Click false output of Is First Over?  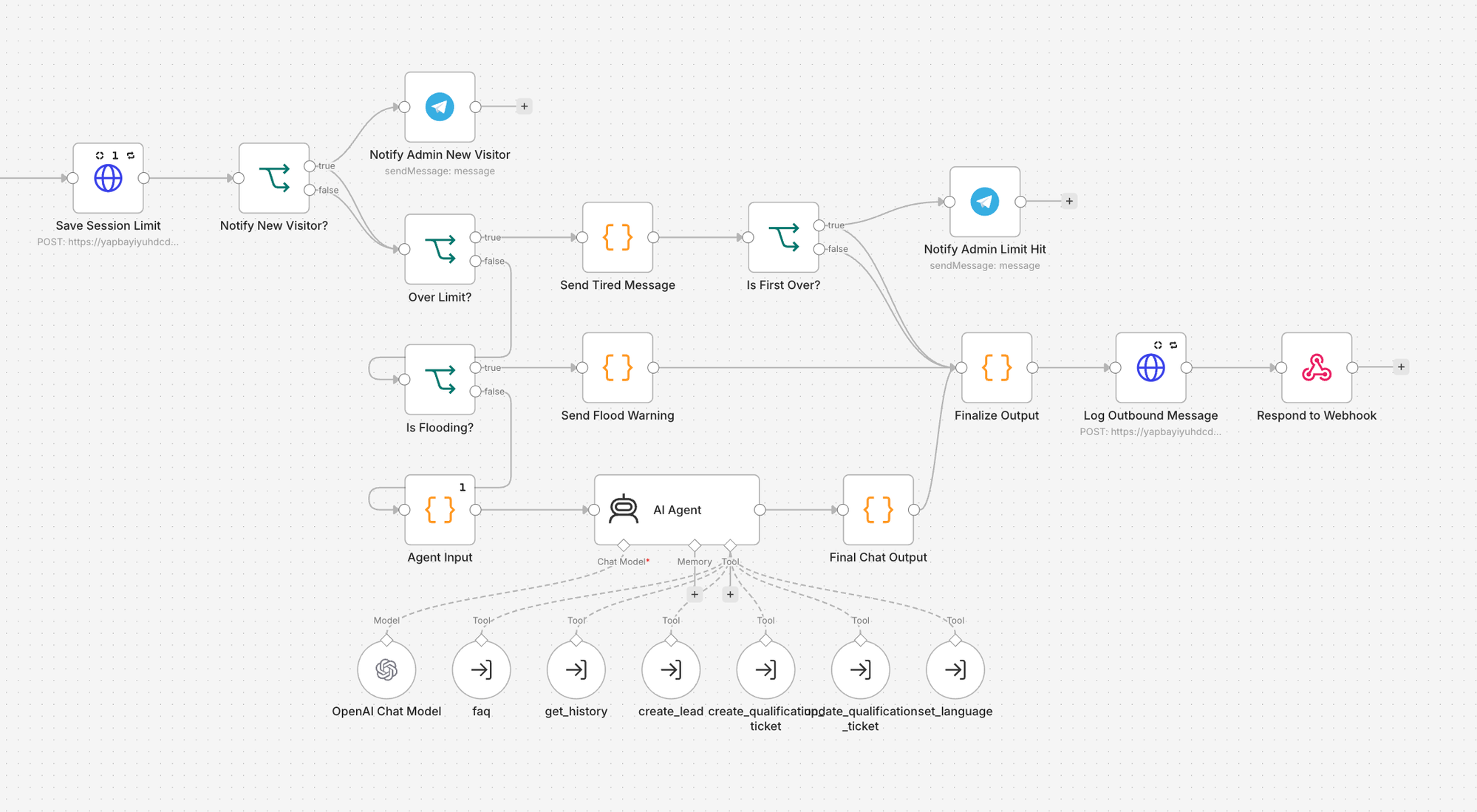[x=819, y=249]
